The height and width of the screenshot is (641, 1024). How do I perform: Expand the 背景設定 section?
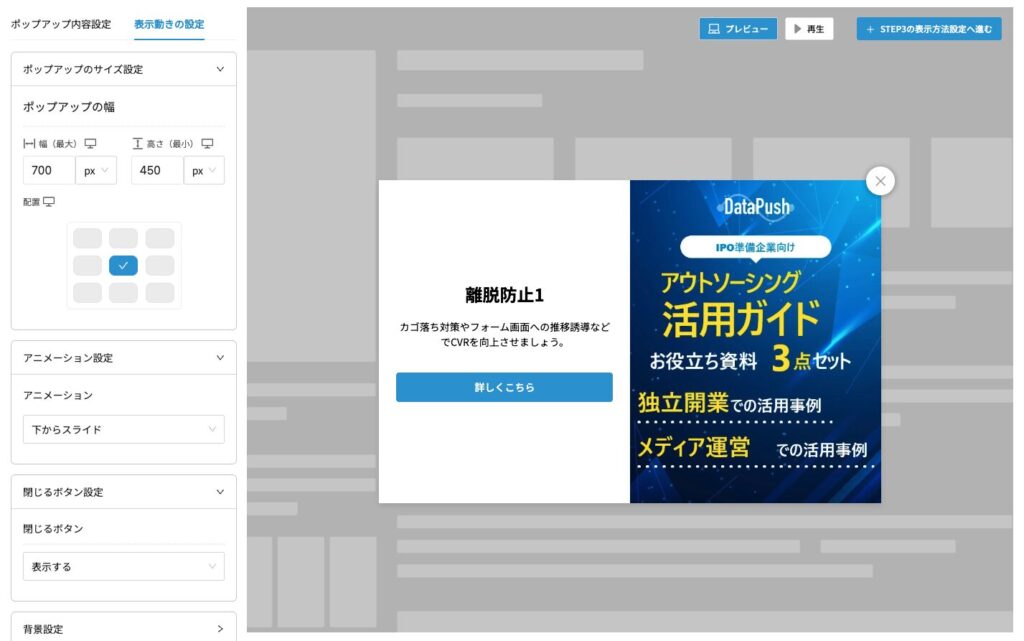220,629
